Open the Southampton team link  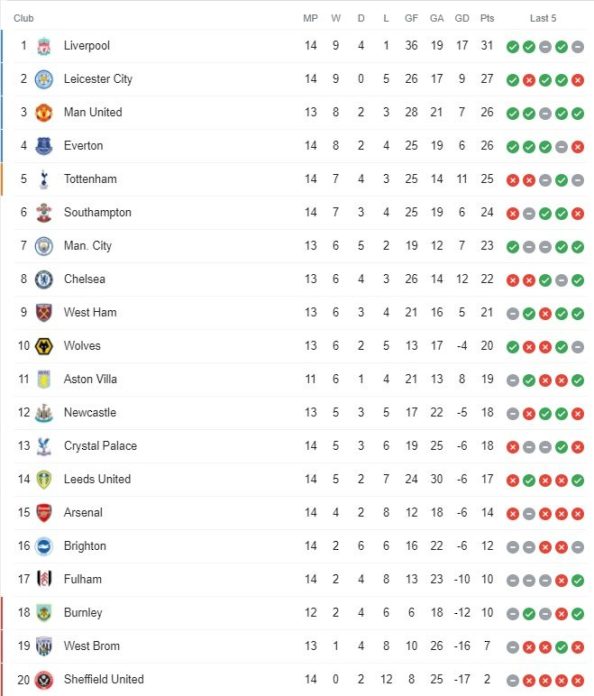(98, 212)
